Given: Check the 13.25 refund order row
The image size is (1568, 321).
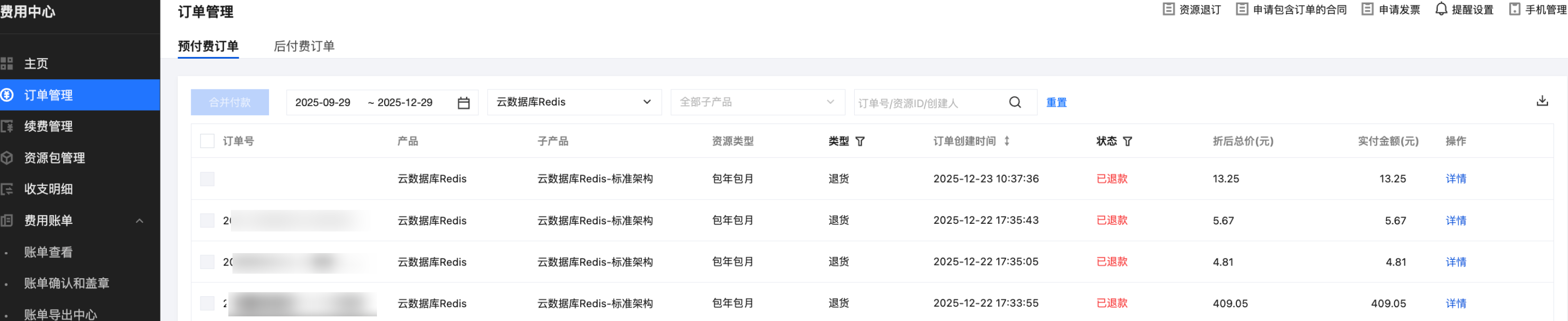Looking at the screenshot, I should coord(207,179).
